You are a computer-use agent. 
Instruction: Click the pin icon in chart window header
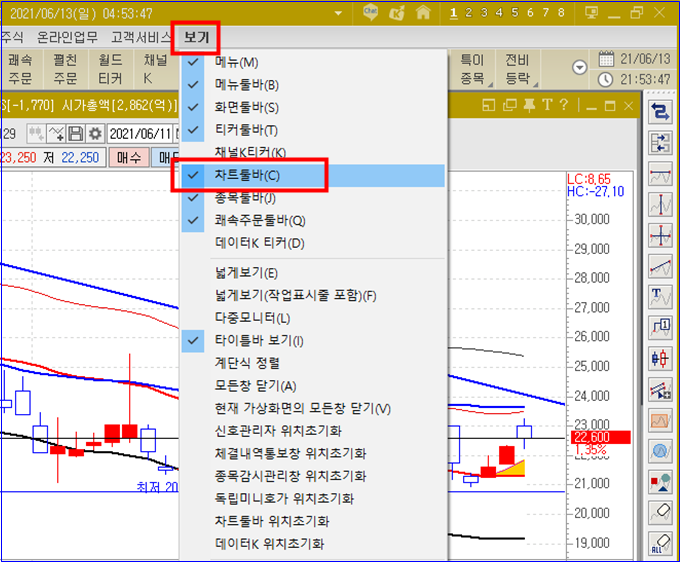[529, 105]
